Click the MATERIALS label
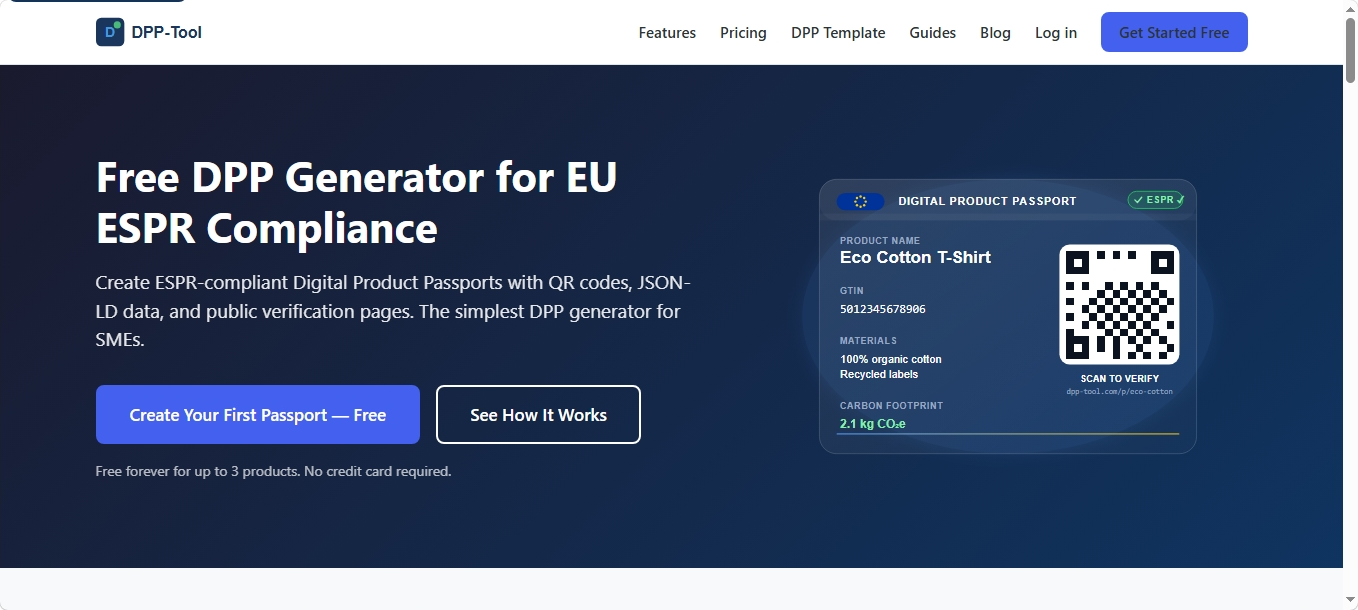This screenshot has height=610, width=1358. coord(868,341)
